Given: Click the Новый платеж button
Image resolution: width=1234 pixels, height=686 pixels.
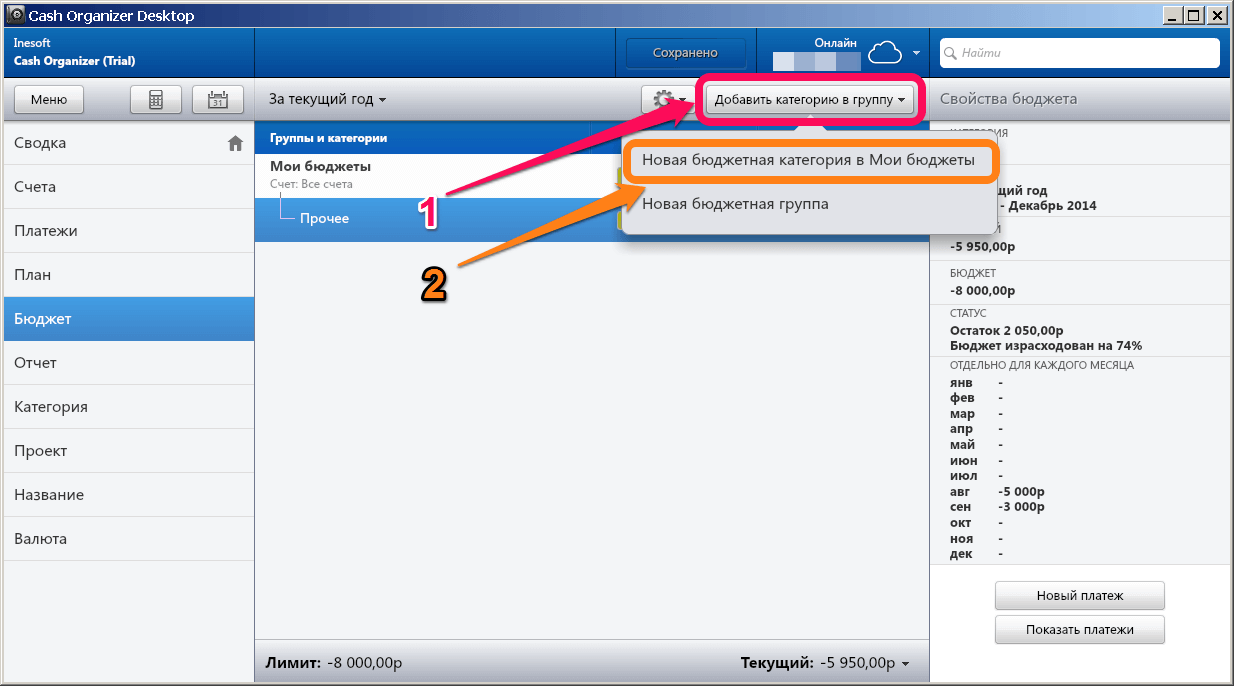Looking at the screenshot, I should pyautogui.click(x=1080, y=595).
